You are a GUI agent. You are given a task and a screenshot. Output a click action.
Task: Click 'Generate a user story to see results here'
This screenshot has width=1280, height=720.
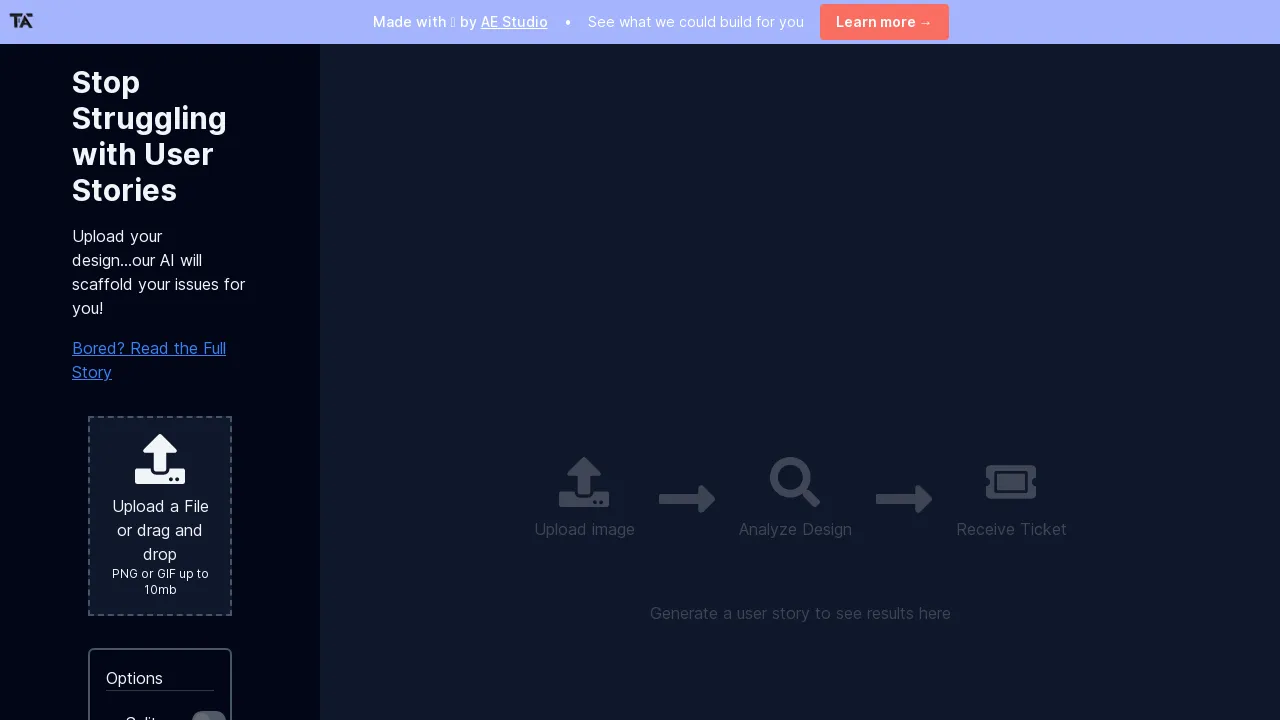coord(800,613)
